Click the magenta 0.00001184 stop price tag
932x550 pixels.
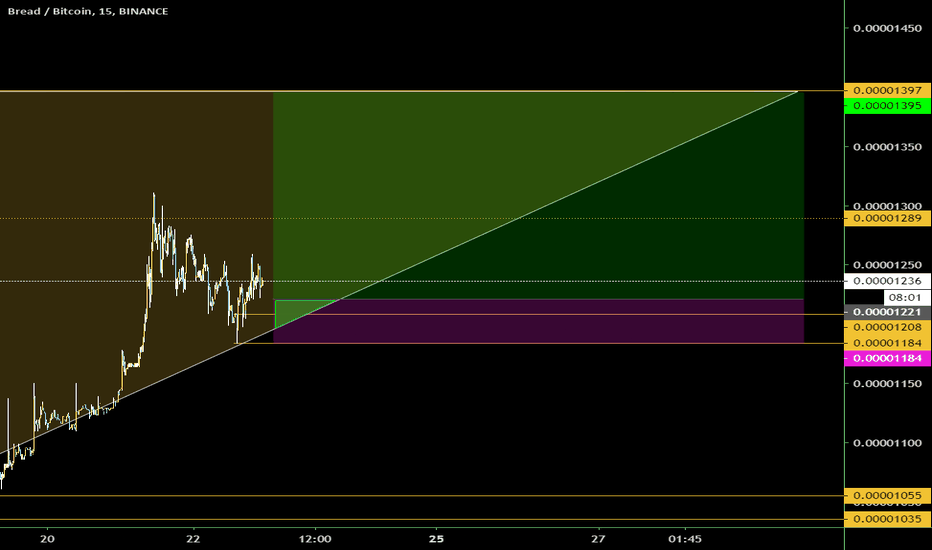[x=887, y=359]
